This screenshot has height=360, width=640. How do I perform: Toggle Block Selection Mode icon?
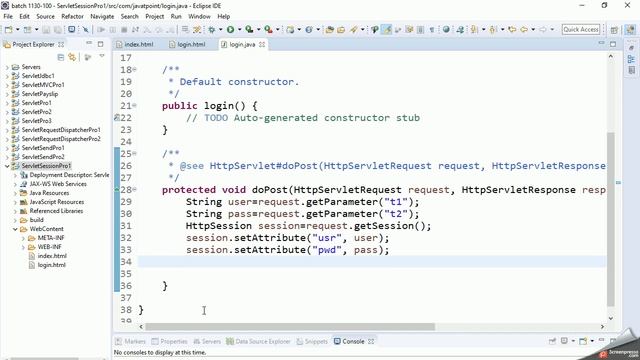coord(420,29)
